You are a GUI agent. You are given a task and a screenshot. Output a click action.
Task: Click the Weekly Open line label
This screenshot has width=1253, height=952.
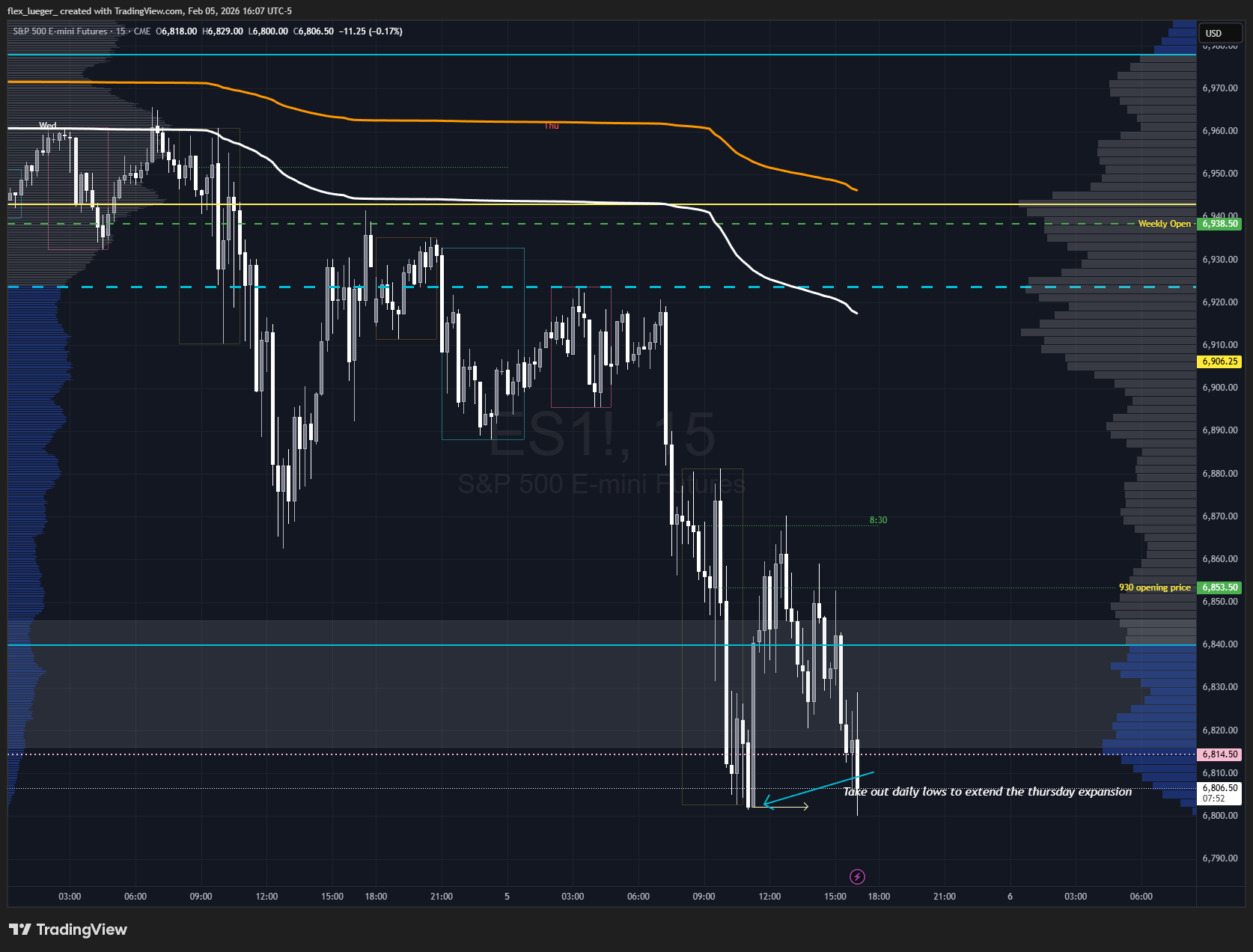click(x=1163, y=224)
